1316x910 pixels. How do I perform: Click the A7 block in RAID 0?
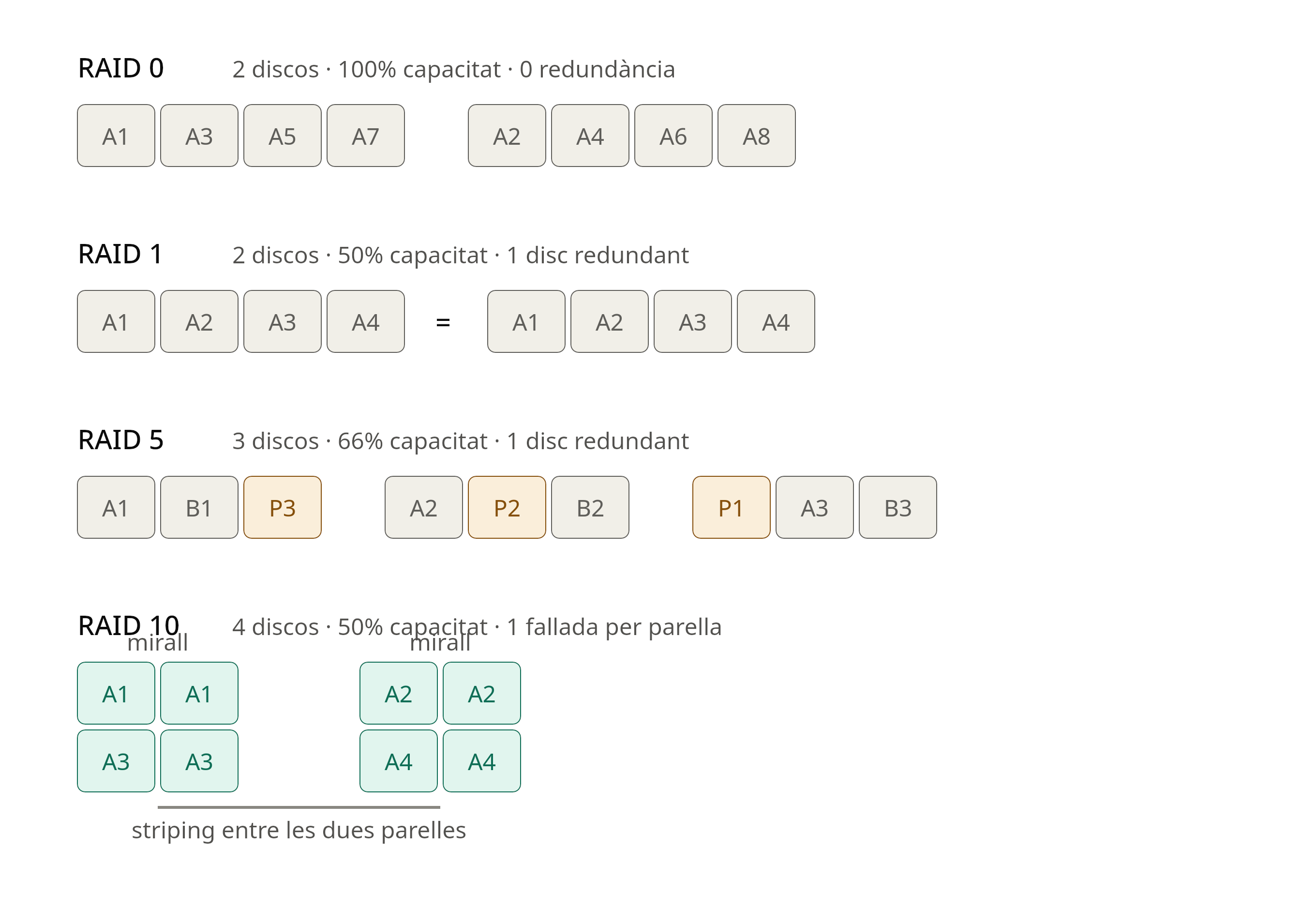(x=365, y=136)
